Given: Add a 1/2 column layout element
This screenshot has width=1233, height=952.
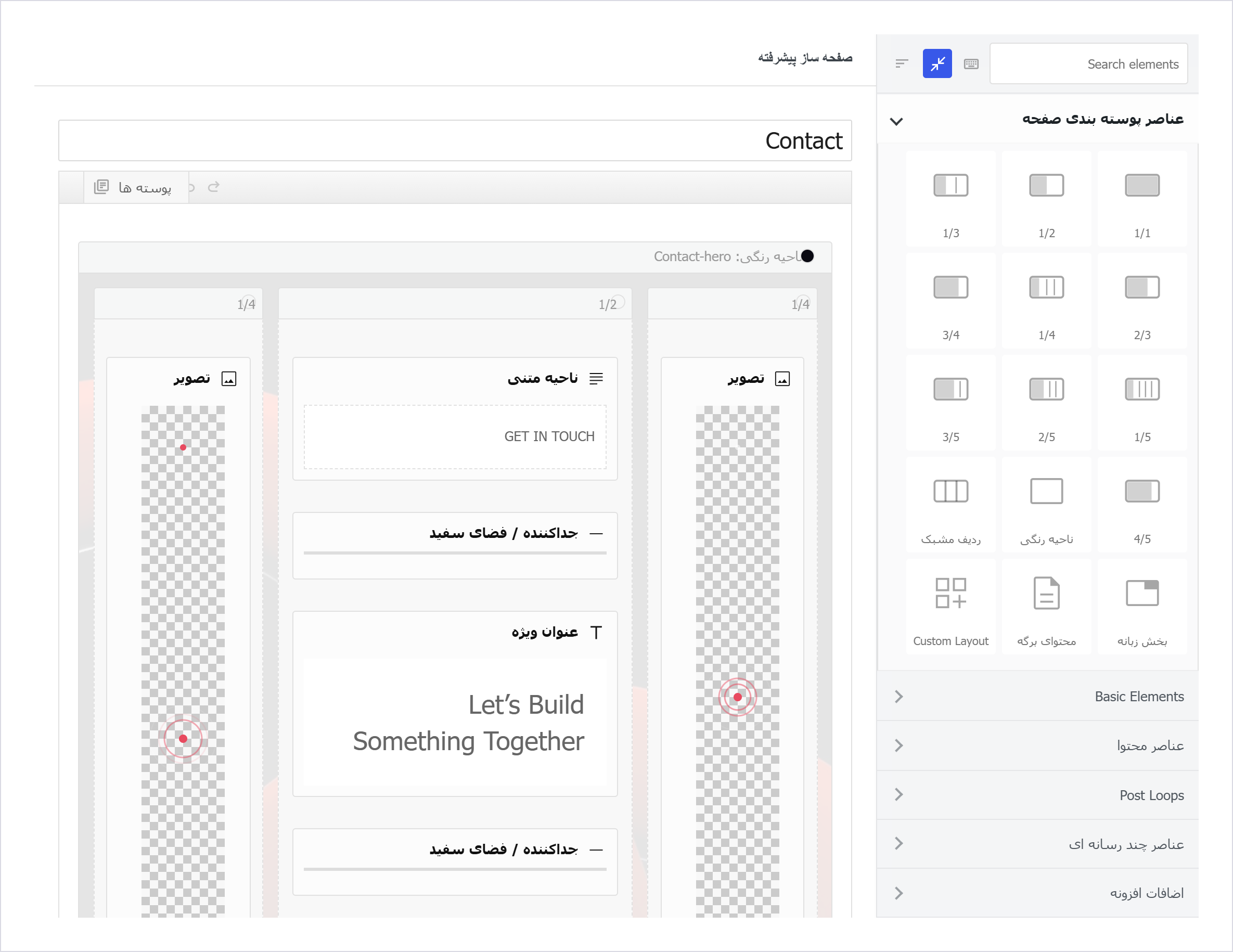Looking at the screenshot, I should tap(1046, 198).
